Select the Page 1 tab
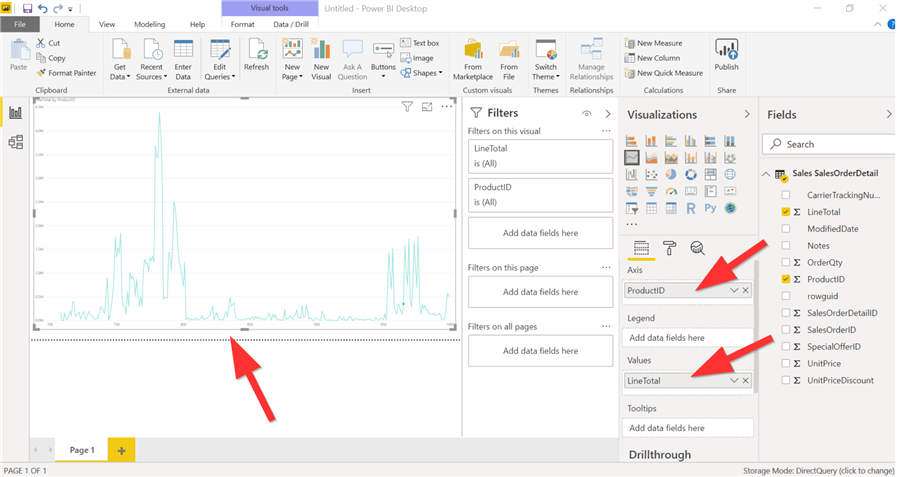 click(x=82, y=450)
